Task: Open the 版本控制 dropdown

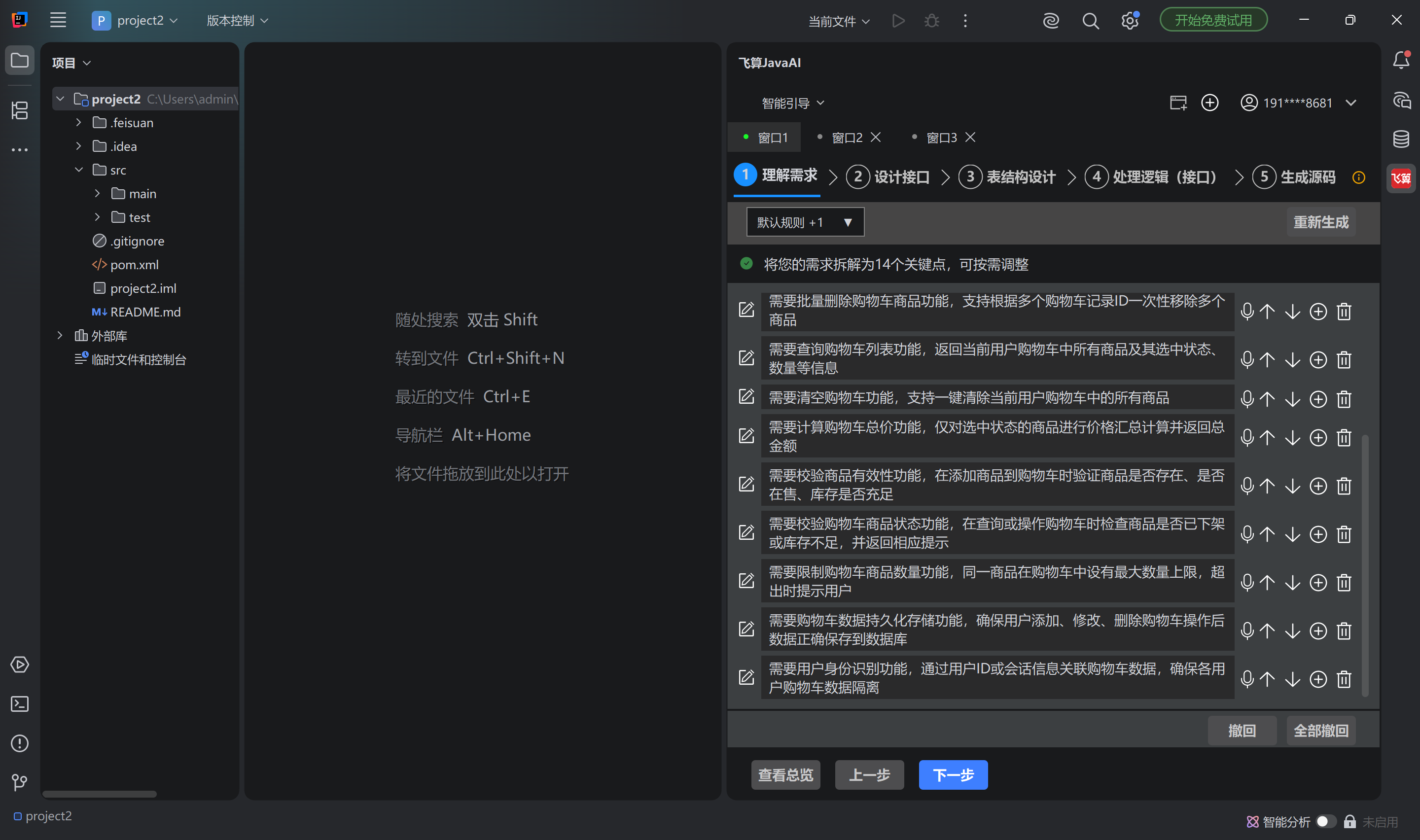Action: click(x=238, y=21)
